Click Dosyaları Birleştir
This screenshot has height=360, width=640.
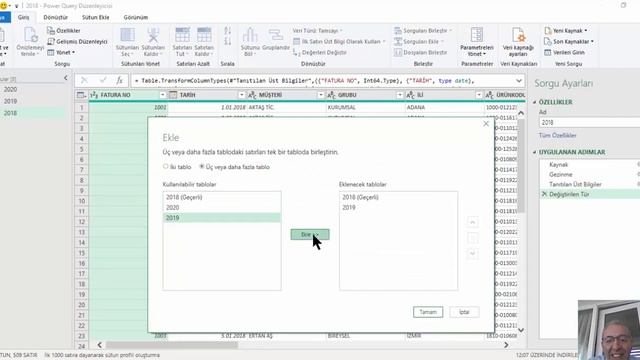(421, 53)
